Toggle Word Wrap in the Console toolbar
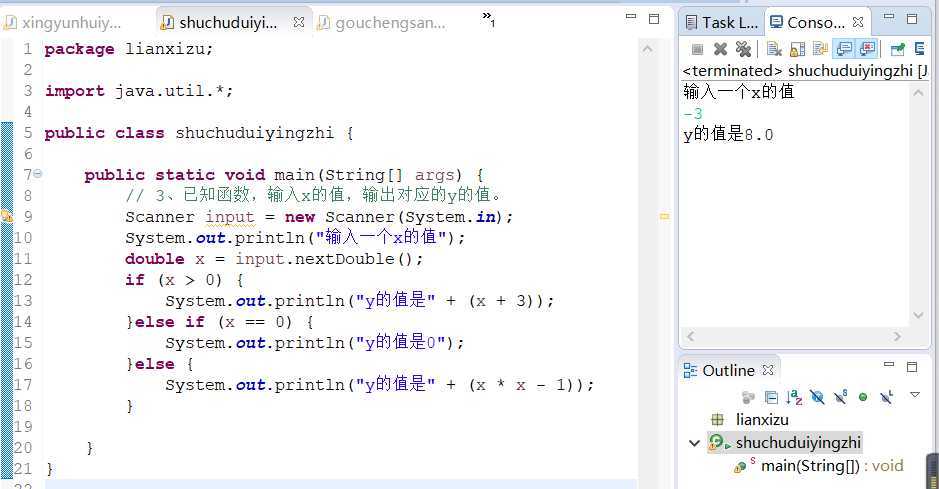The image size is (939, 489). 820,49
